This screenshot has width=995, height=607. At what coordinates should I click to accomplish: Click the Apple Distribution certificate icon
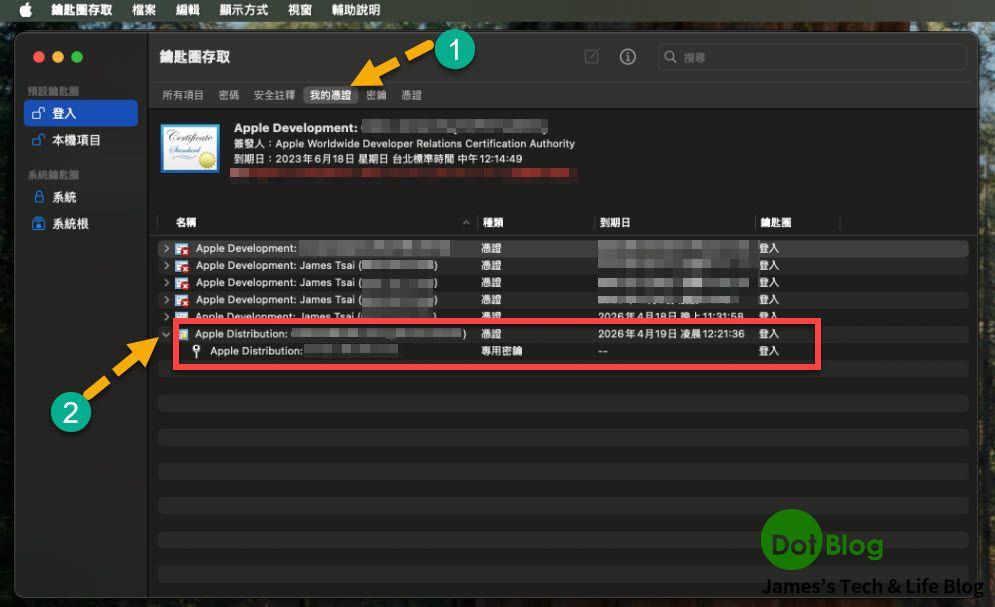(x=182, y=334)
